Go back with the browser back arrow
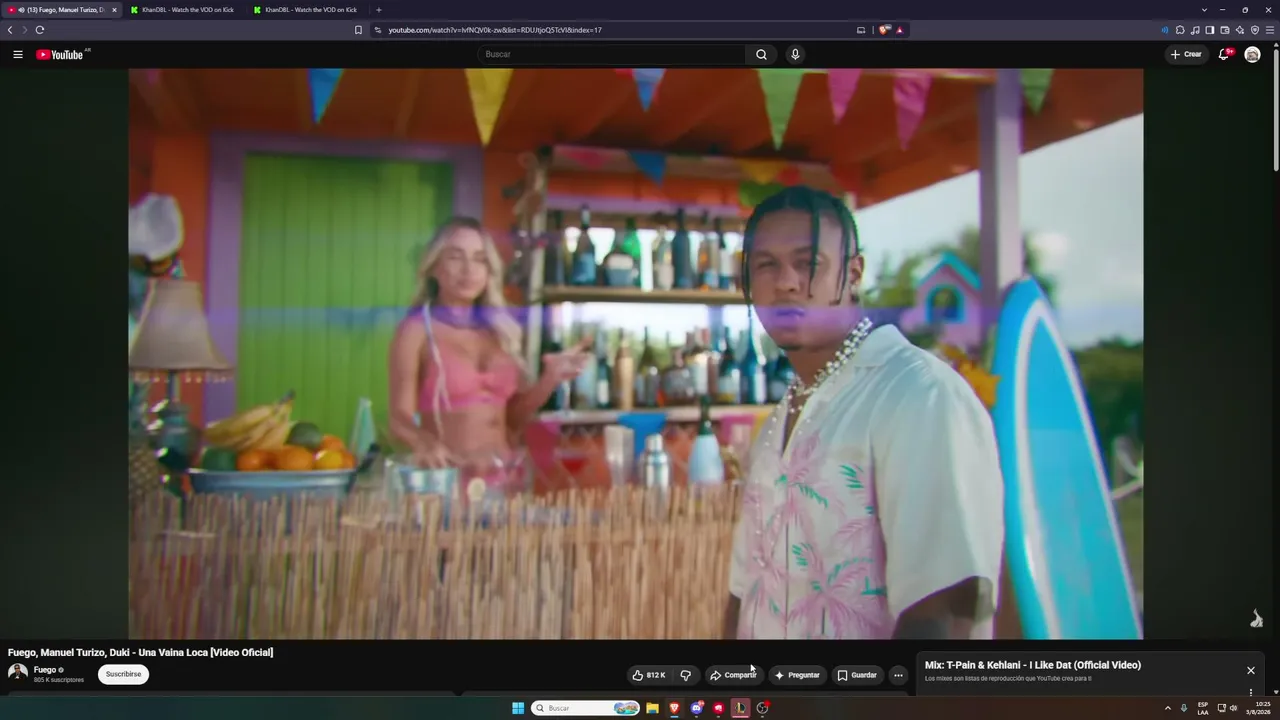The height and width of the screenshot is (720, 1280). tap(10, 30)
